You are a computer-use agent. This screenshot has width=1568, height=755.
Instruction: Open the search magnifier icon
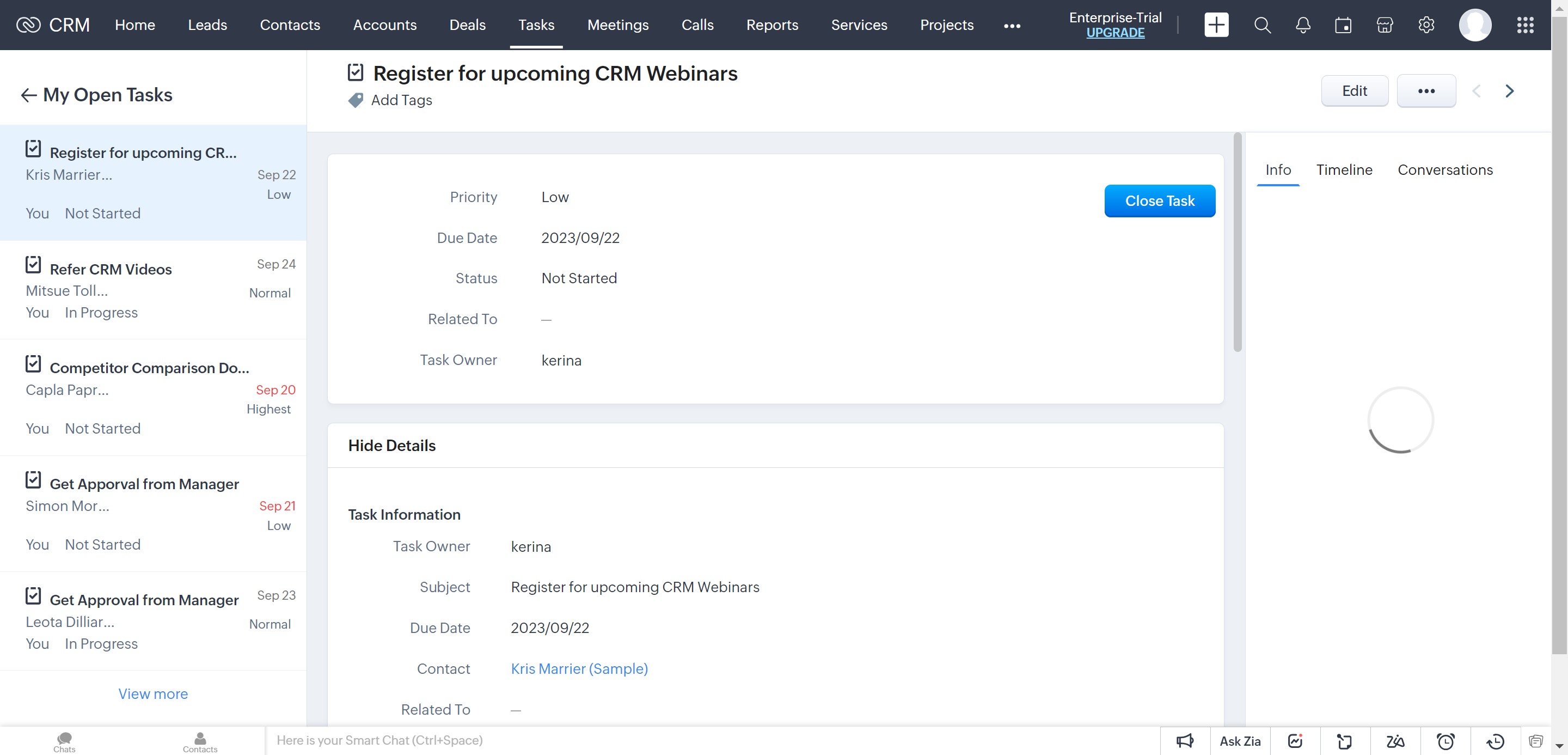coord(1262,25)
